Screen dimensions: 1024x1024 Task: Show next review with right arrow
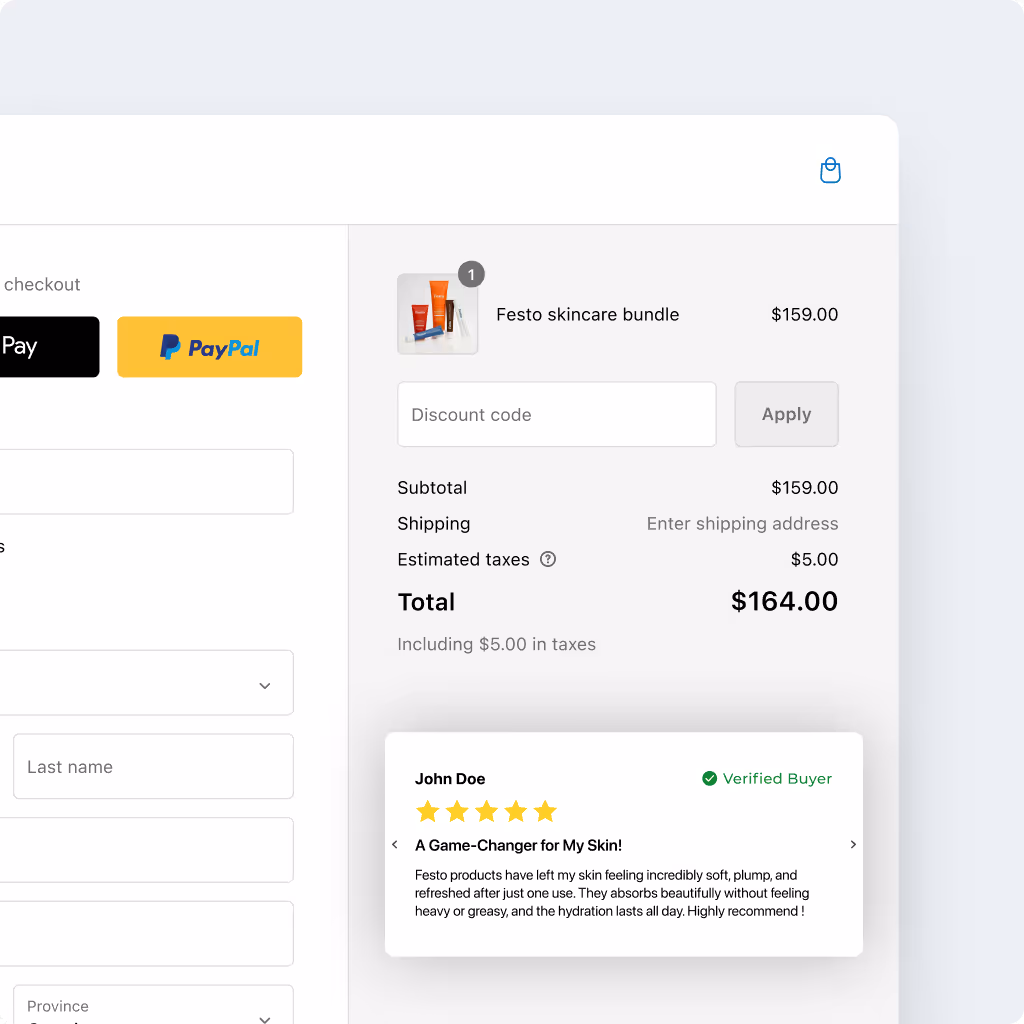tap(853, 844)
